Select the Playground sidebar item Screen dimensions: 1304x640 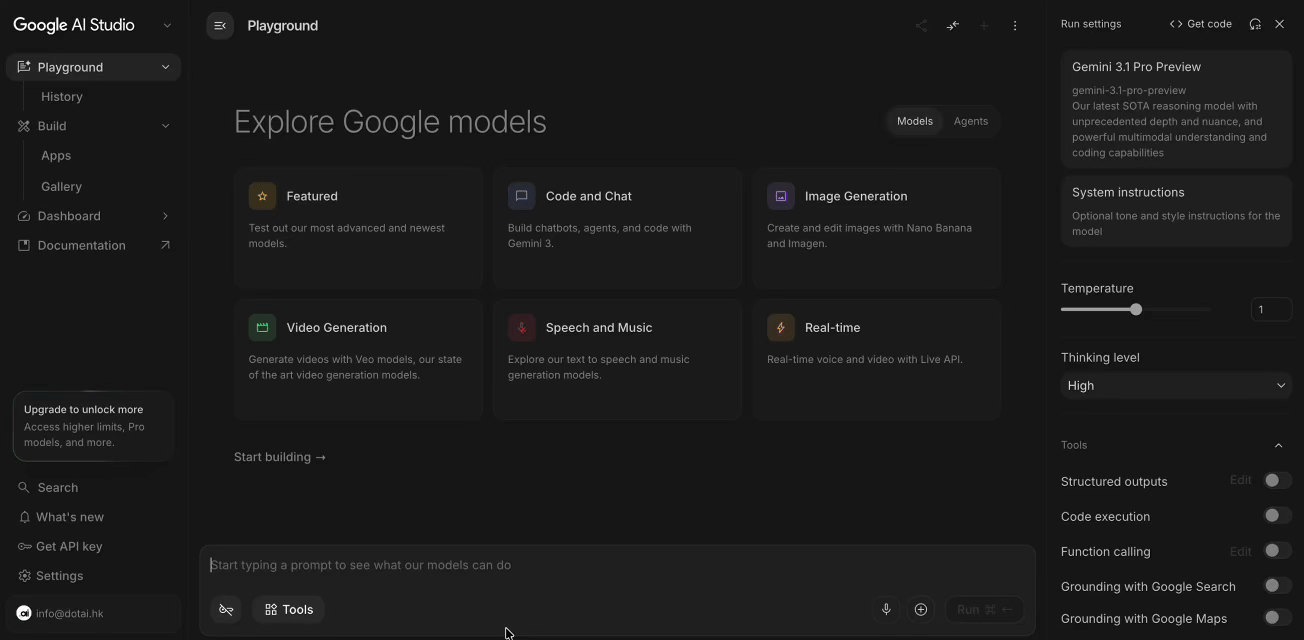(93, 67)
